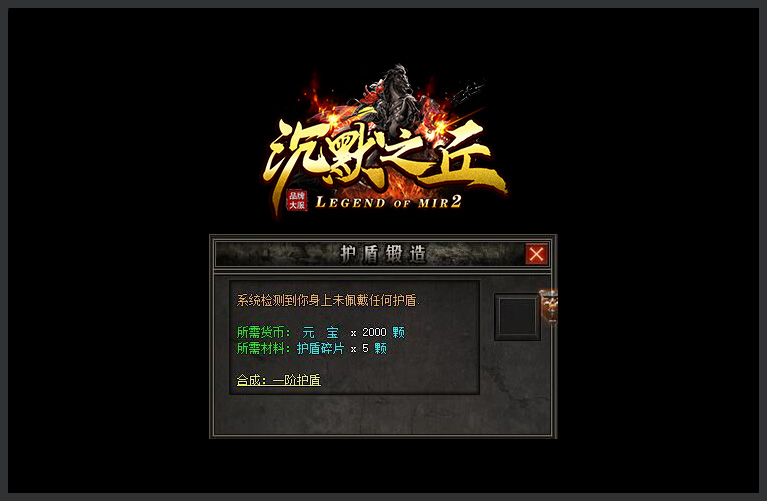Click the 颗 unit after 2000
This screenshot has height=501, width=767.
399,333
